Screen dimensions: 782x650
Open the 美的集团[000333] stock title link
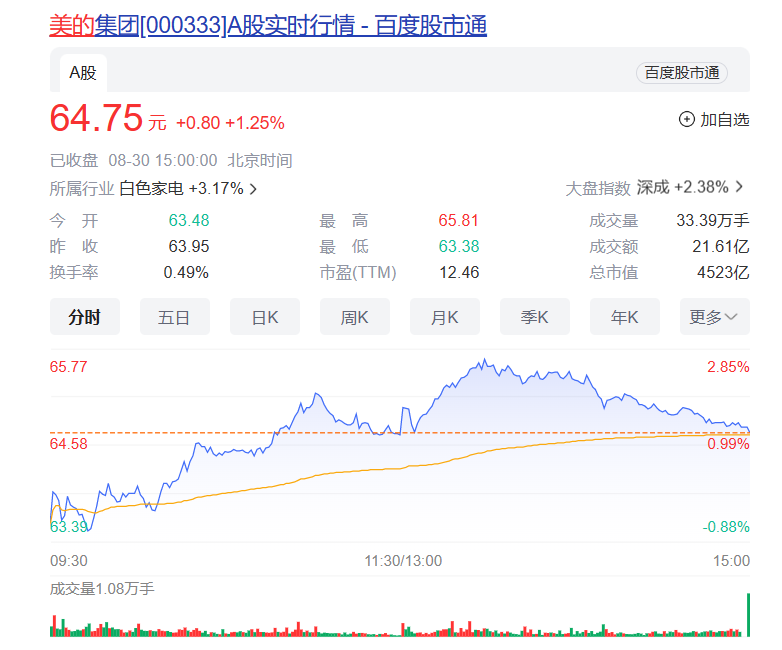point(268,25)
